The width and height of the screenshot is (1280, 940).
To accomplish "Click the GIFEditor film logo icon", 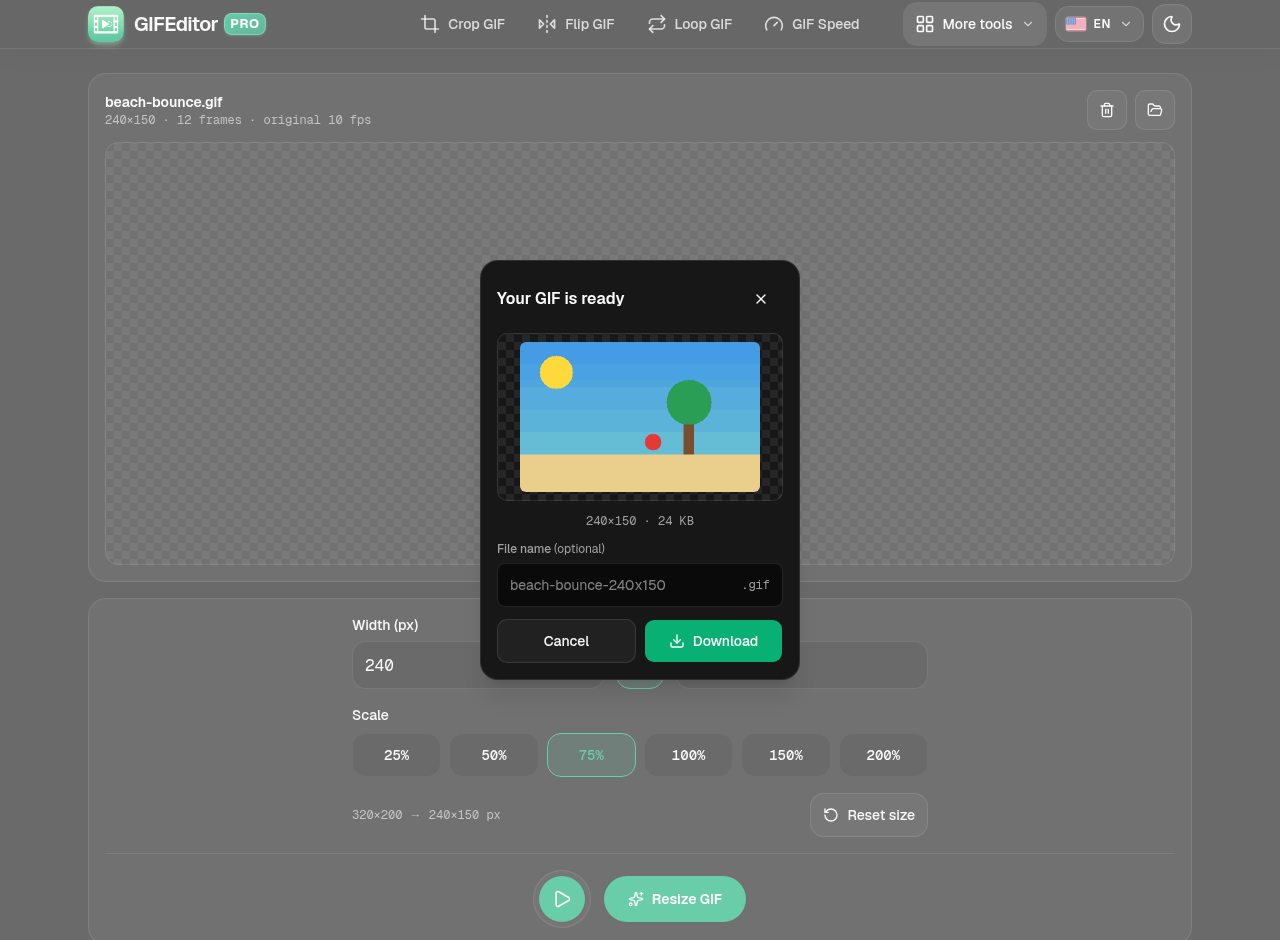I will 106,24.
